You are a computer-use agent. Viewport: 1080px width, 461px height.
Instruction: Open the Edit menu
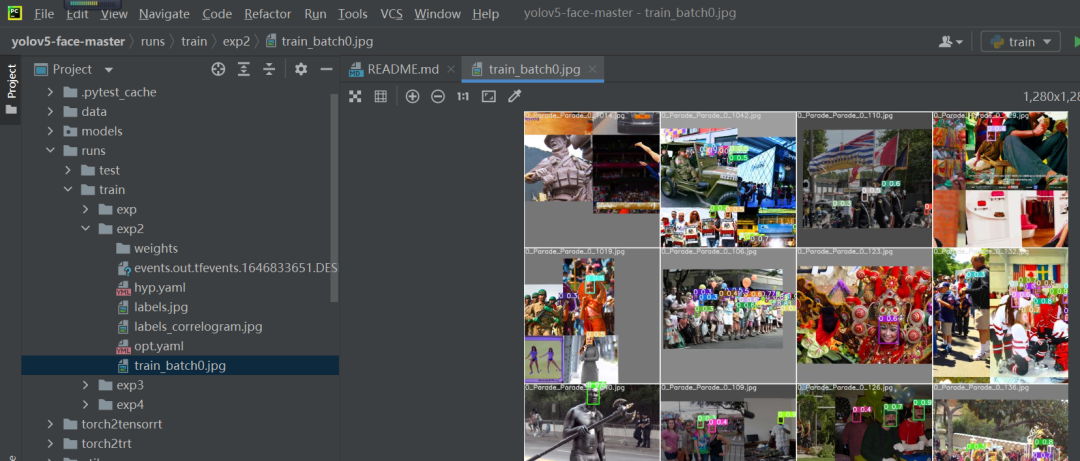click(77, 14)
